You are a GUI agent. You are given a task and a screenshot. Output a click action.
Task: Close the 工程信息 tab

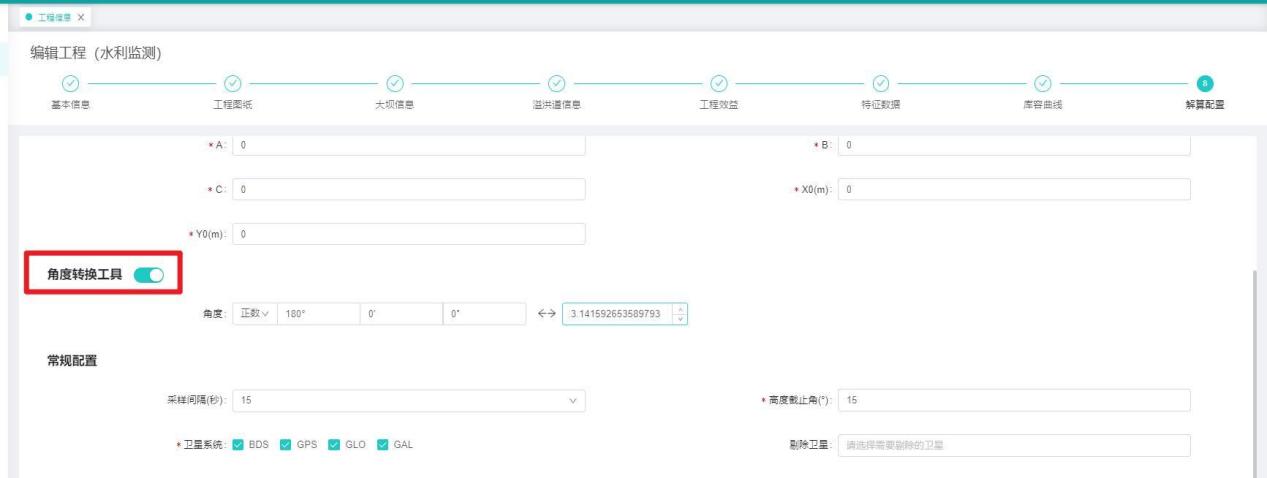[81, 19]
